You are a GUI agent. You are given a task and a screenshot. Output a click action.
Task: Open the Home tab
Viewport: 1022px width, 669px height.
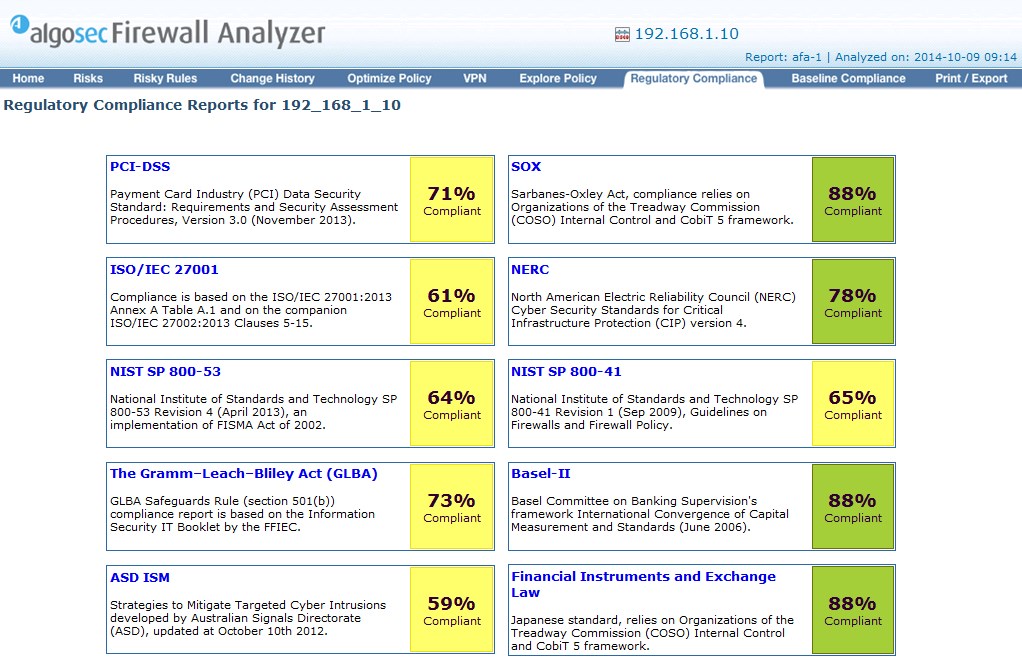click(x=28, y=78)
